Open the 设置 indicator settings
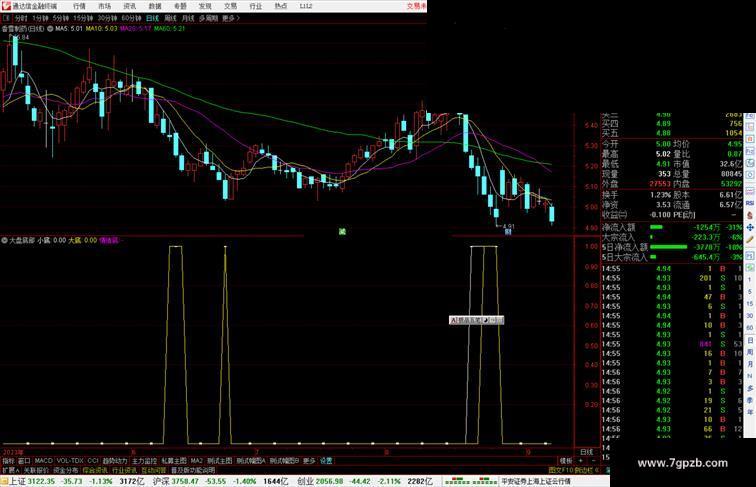The width and height of the screenshot is (756, 487). (x=326, y=461)
